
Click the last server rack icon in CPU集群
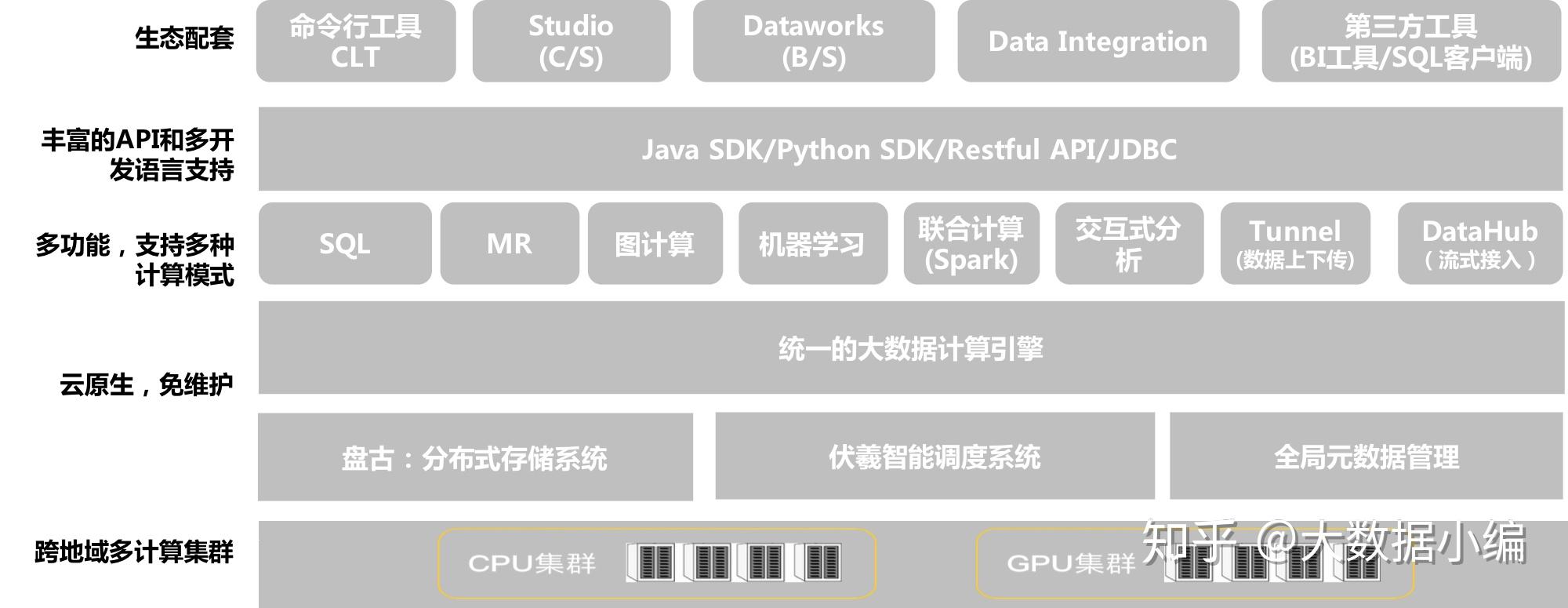click(x=818, y=562)
